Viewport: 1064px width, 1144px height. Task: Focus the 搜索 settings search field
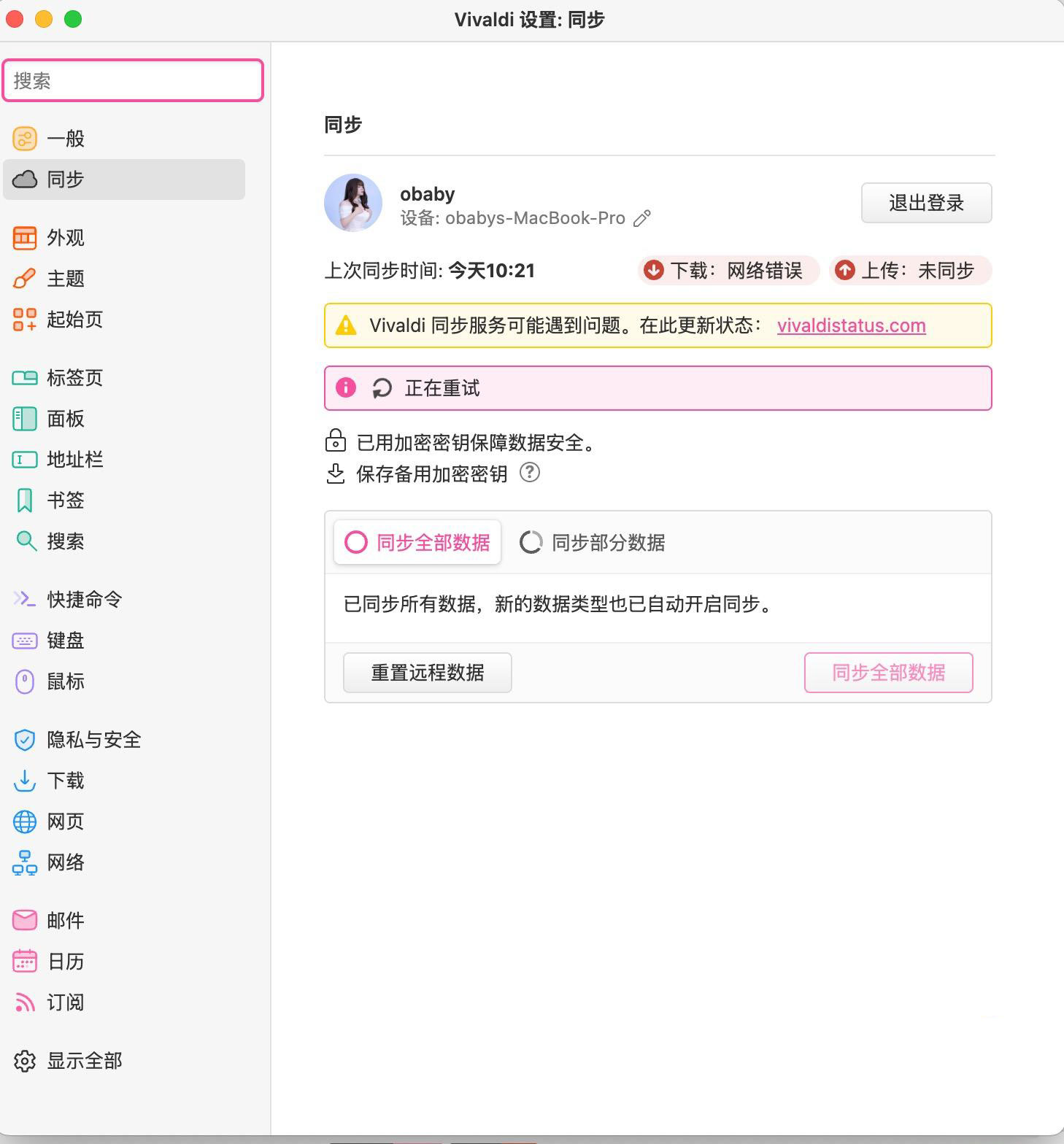(x=133, y=80)
